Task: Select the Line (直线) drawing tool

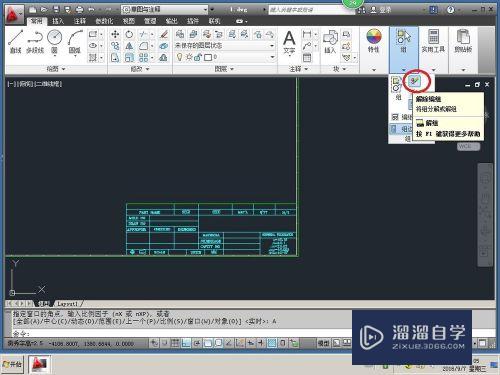Action: tap(15, 41)
